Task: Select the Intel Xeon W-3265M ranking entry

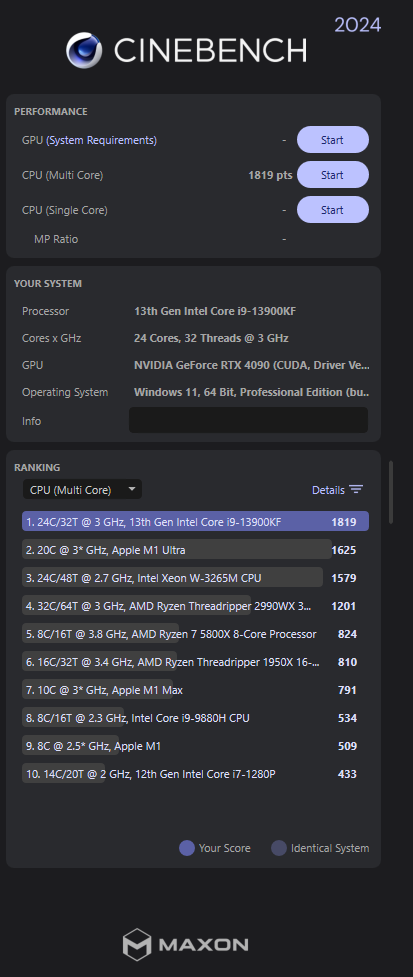Action: pyautogui.click(x=196, y=578)
